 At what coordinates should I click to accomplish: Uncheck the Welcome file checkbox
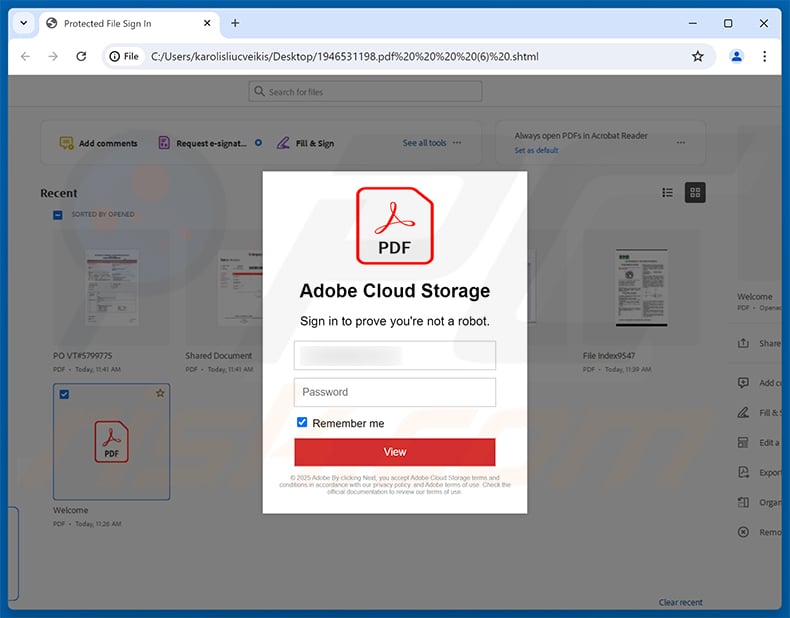(64, 394)
